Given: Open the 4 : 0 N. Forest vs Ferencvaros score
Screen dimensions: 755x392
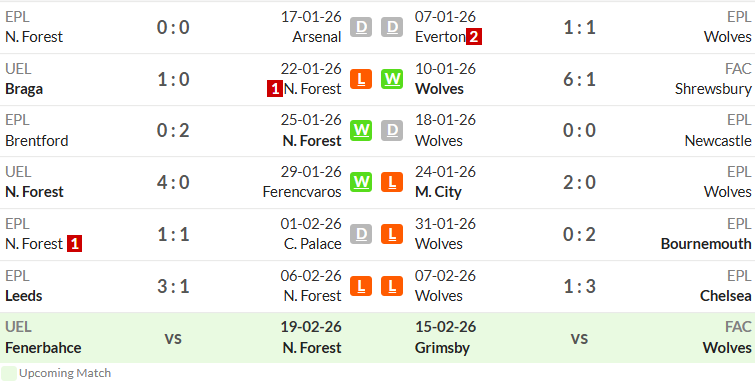Looking at the screenshot, I should pos(173,183).
